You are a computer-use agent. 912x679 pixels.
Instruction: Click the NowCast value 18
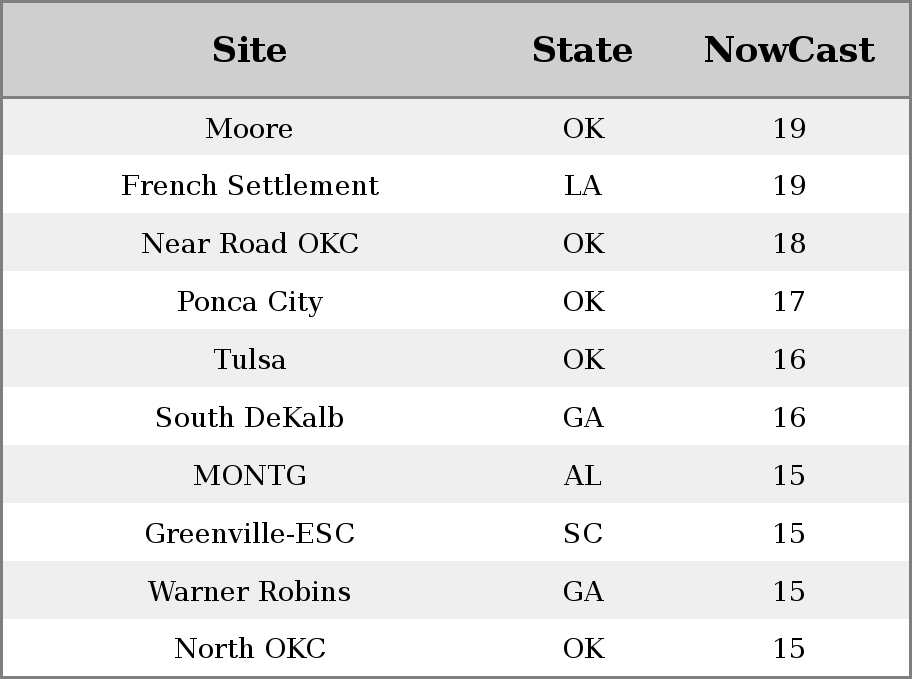pos(789,243)
